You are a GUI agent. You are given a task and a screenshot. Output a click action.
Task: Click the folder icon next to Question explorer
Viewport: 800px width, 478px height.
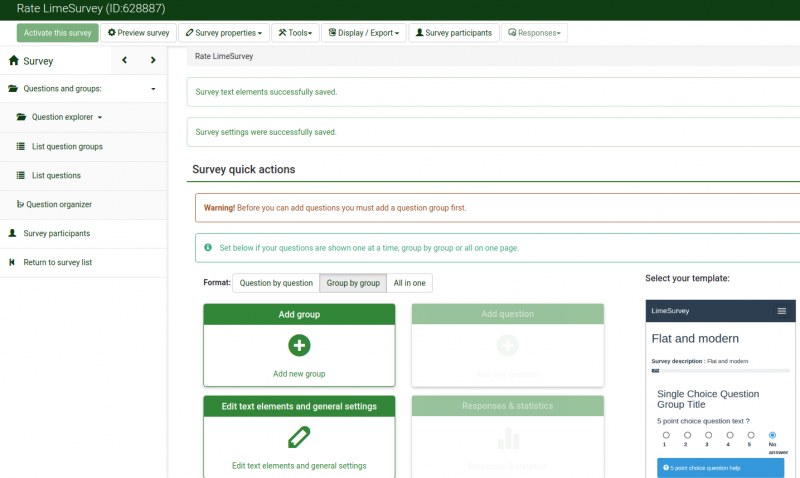point(21,117)
